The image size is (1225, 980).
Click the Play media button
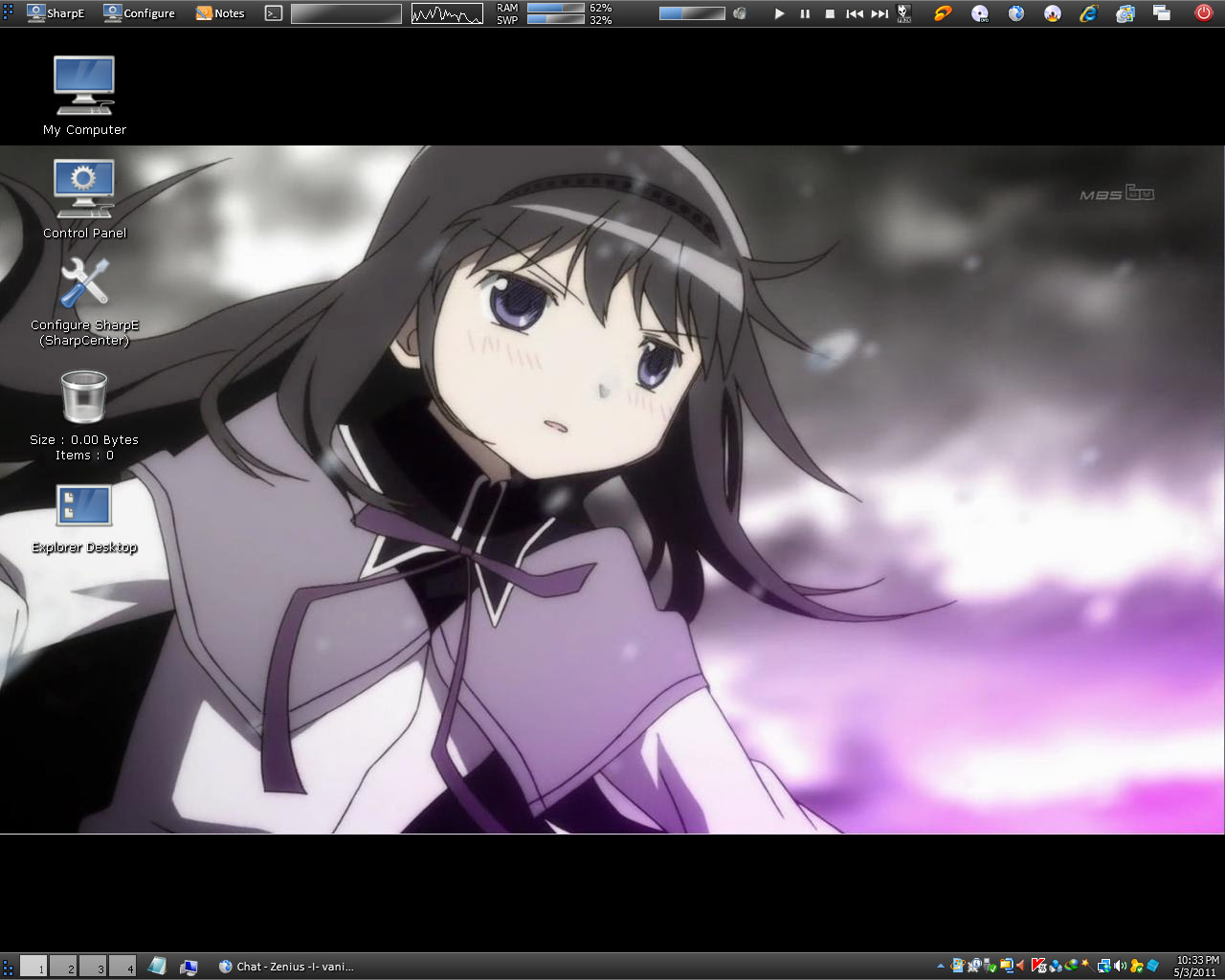(779, 13)
